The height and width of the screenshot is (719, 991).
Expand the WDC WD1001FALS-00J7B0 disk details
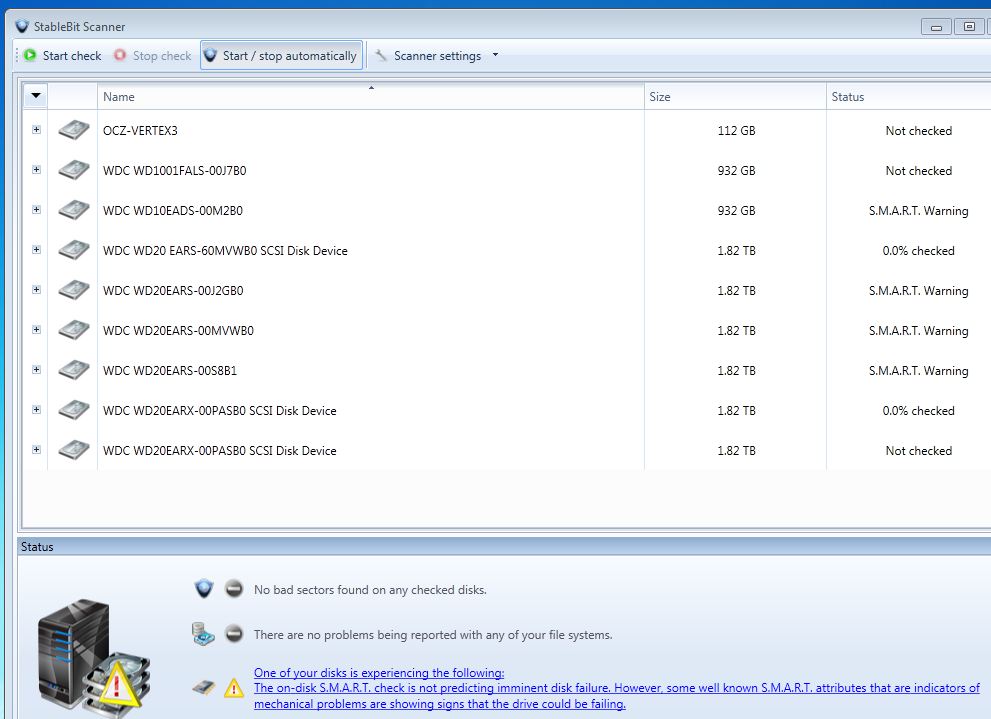[x=37, y=170]
